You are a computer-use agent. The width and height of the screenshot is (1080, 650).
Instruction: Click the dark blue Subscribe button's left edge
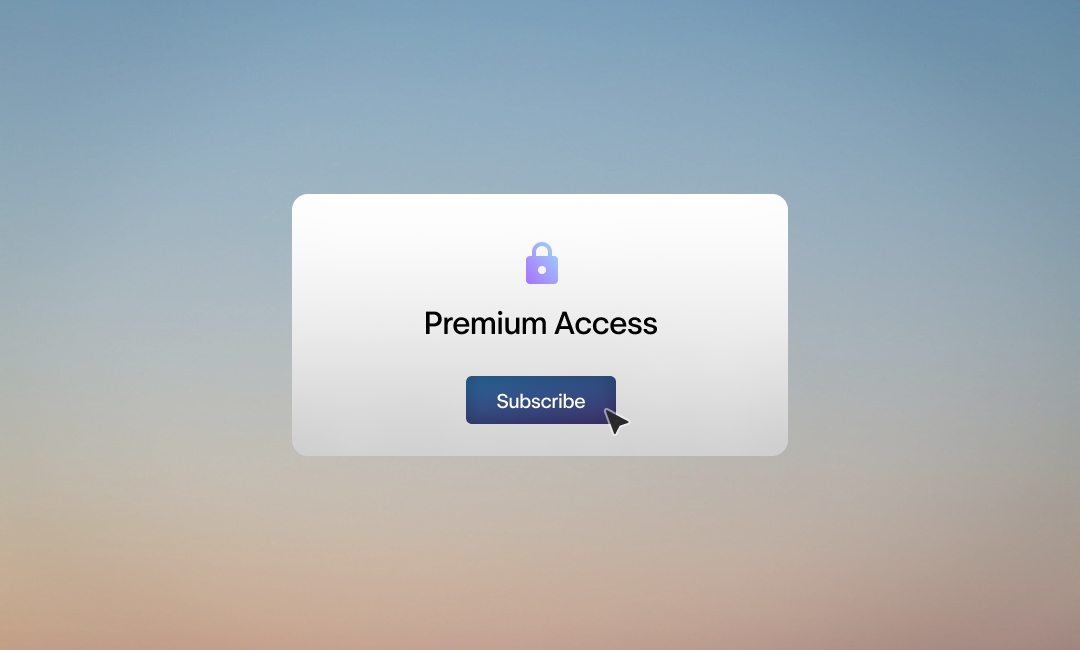pos(469,400)
